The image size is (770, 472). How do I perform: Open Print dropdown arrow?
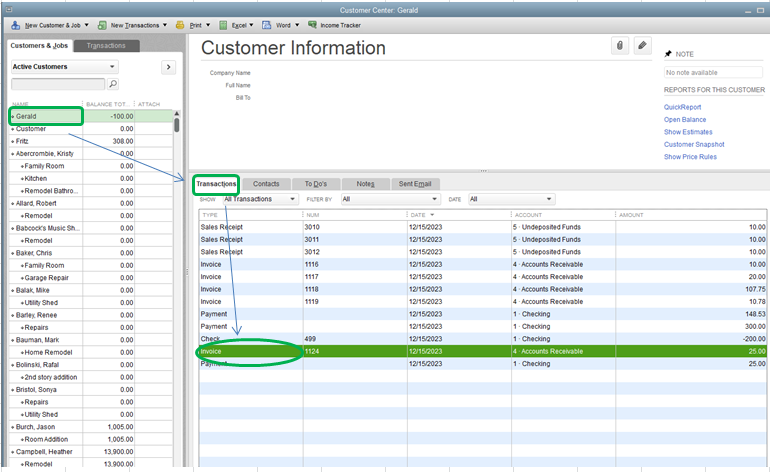208,25
